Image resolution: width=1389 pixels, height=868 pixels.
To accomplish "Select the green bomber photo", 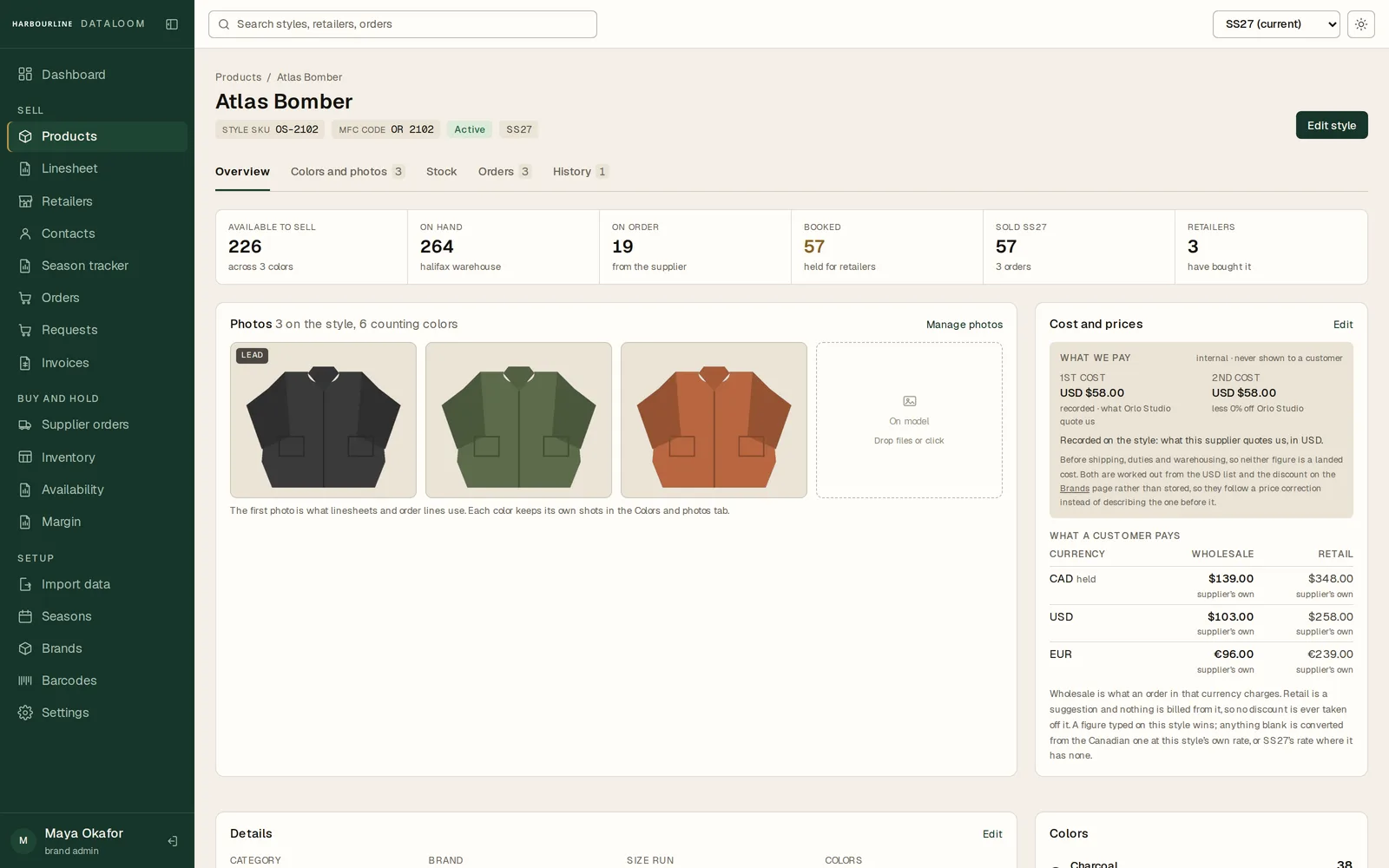I will [518, 420].
